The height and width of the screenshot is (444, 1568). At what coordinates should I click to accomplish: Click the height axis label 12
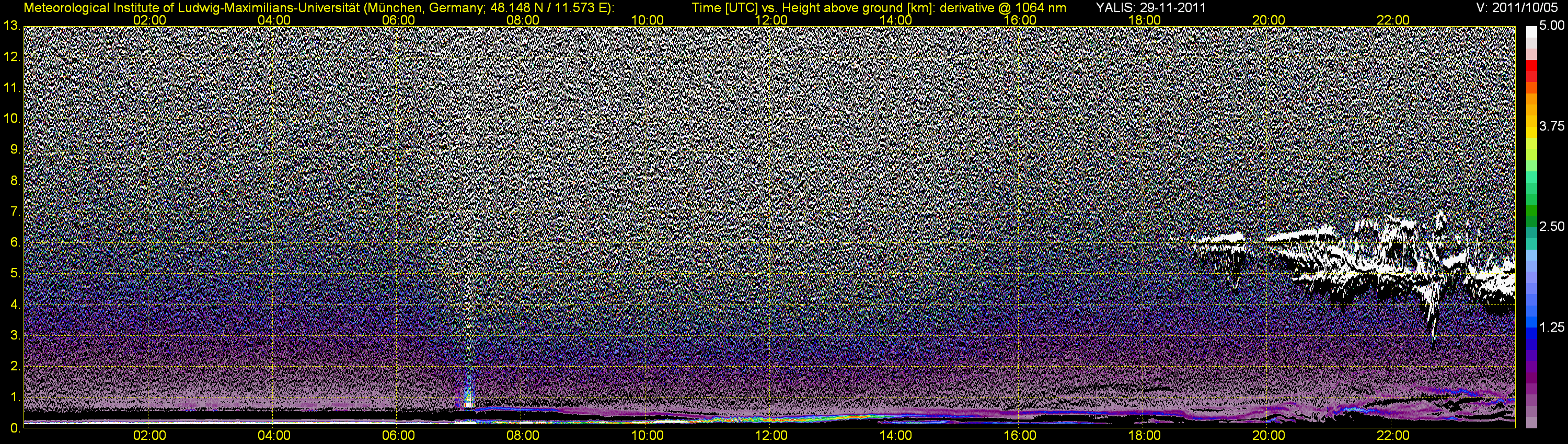pyautogui.click(x=11, y=57)
